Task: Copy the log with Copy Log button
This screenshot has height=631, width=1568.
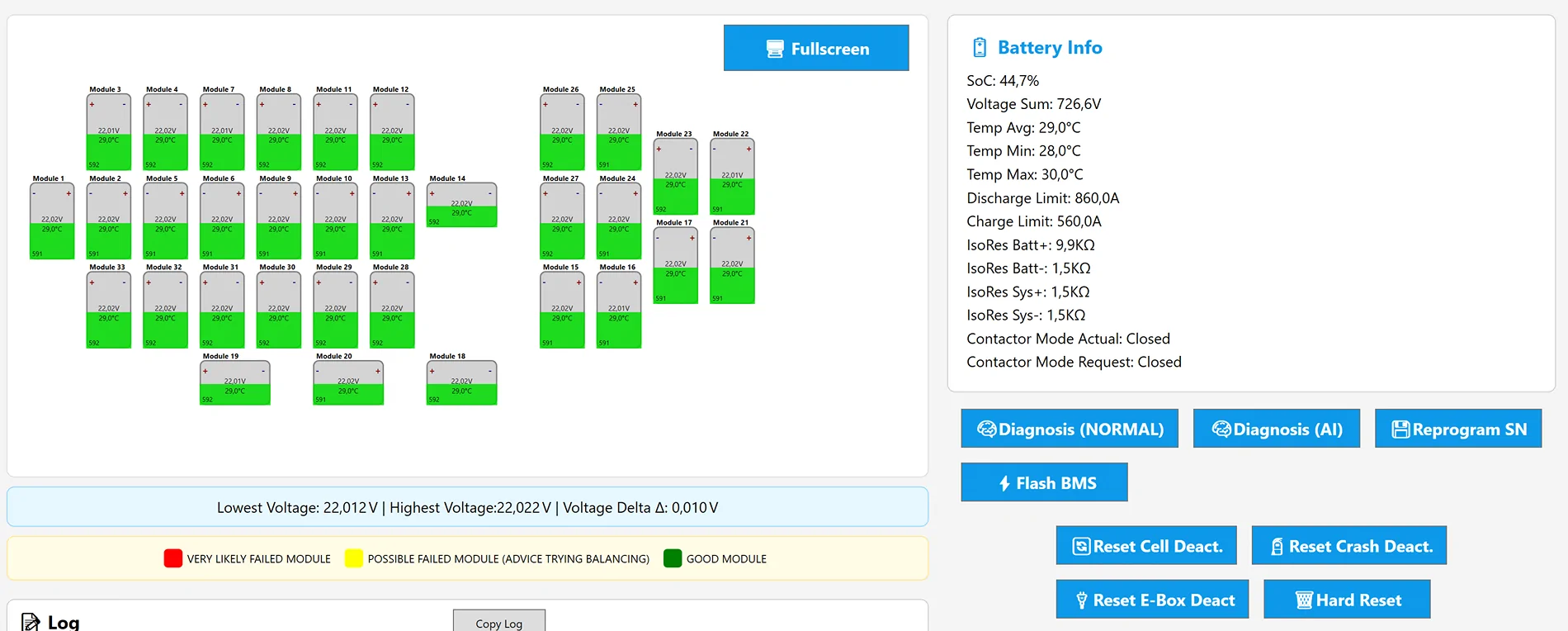Action: coord(499,621)
